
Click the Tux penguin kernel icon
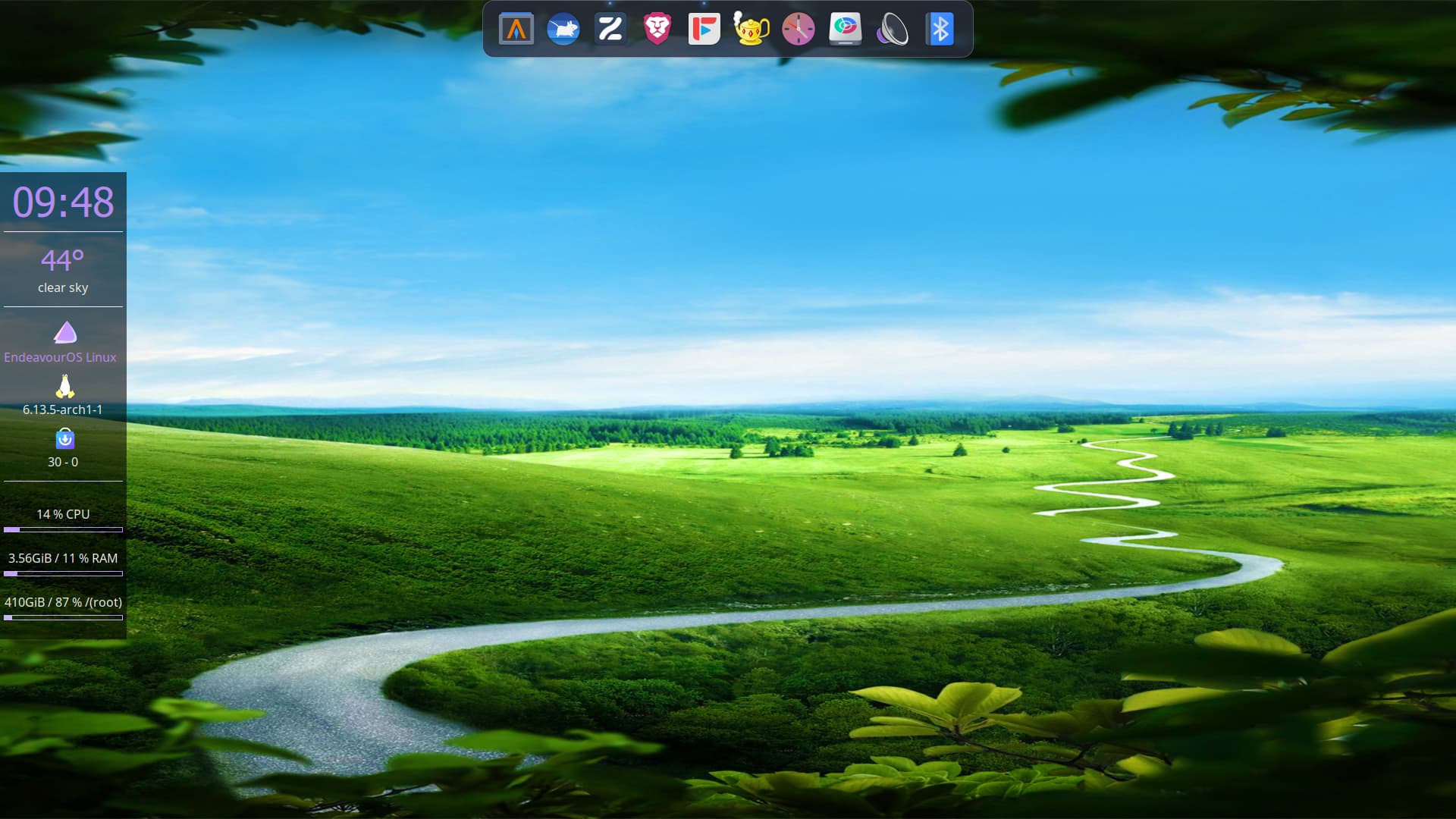(65, 386)
